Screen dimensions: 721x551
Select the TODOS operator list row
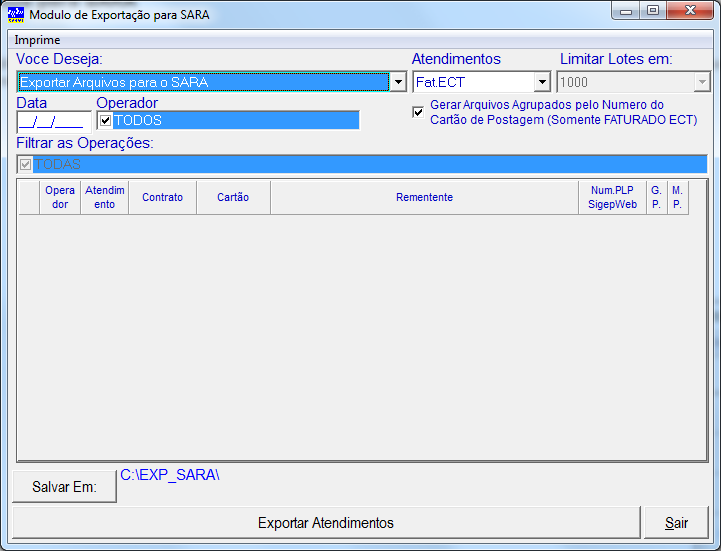coord(229,121)
